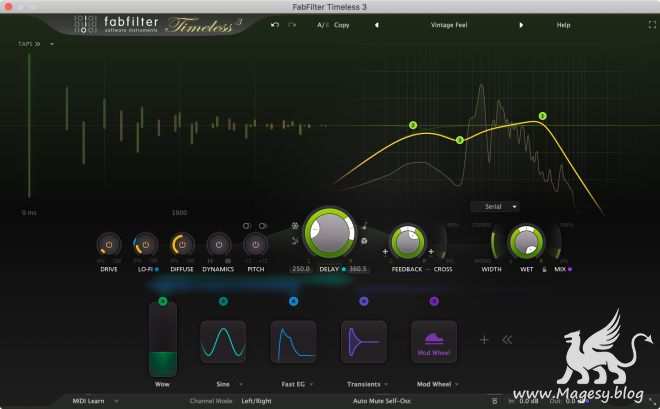
Task: Open the MIDI Learn dropdown arrow
Action: pos(116,401)
